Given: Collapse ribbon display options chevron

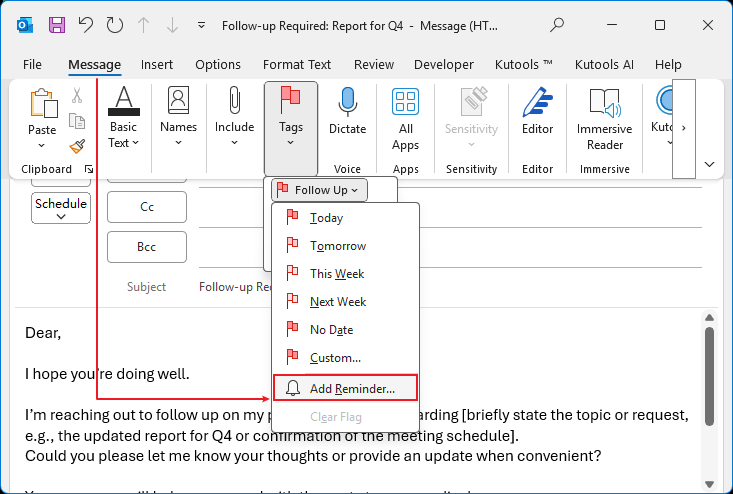Looking at the screenshot, I should (710, 164).
